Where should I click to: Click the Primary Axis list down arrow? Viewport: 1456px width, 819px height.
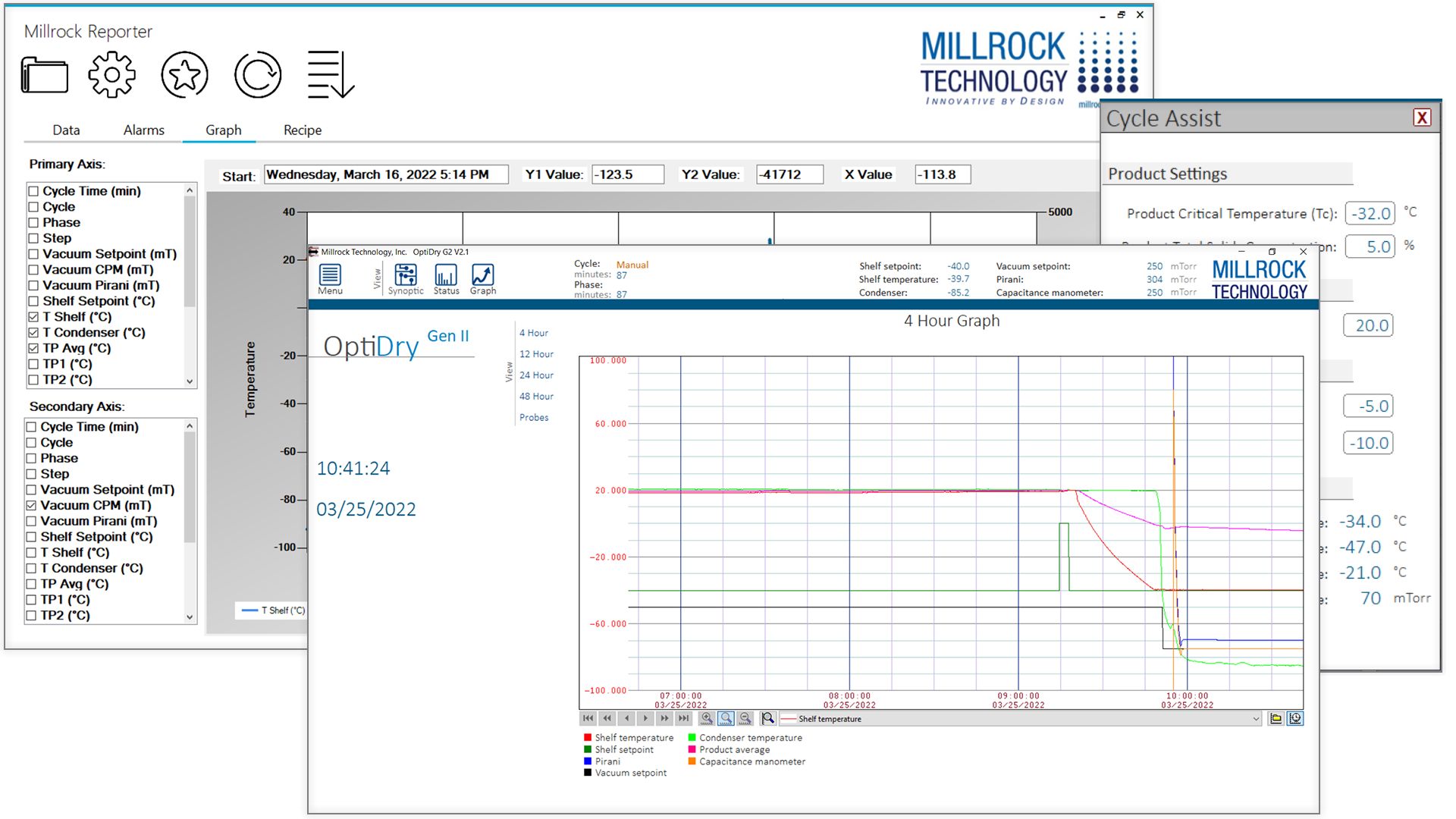pos(190,381)
